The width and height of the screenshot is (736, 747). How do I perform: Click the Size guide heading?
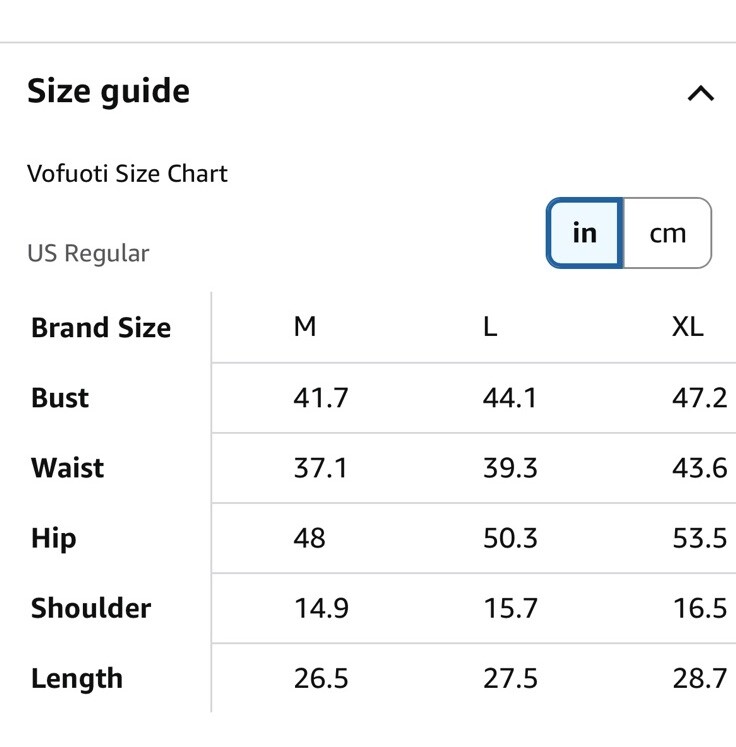tap(109, 91)
